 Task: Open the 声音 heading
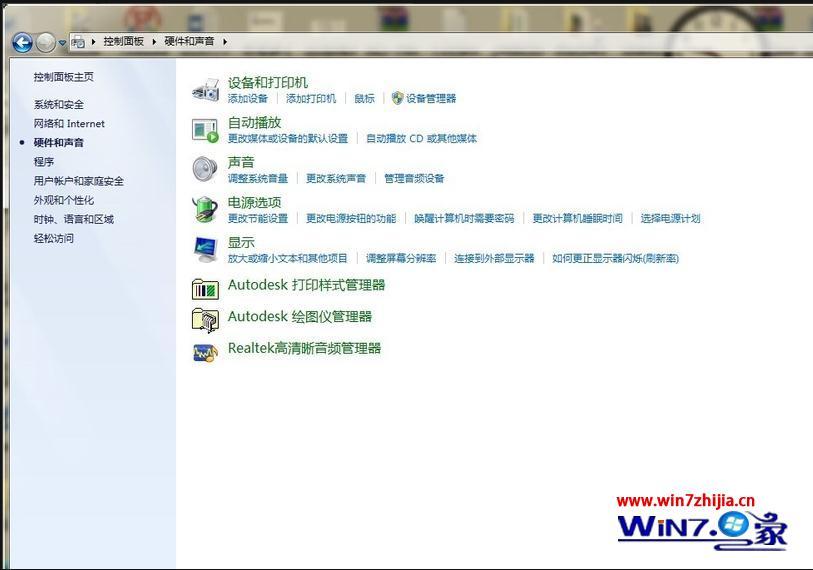(x=241, y=162)
